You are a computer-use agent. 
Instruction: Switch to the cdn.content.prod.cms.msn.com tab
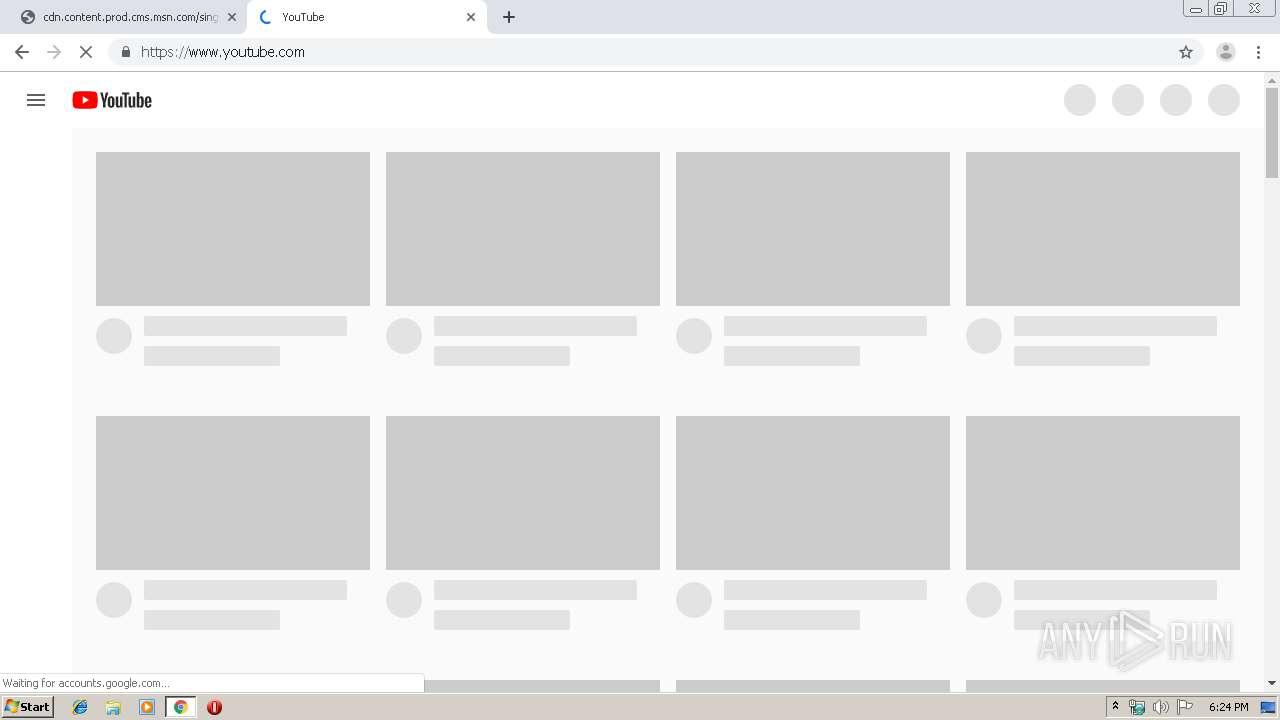point(128,17)
